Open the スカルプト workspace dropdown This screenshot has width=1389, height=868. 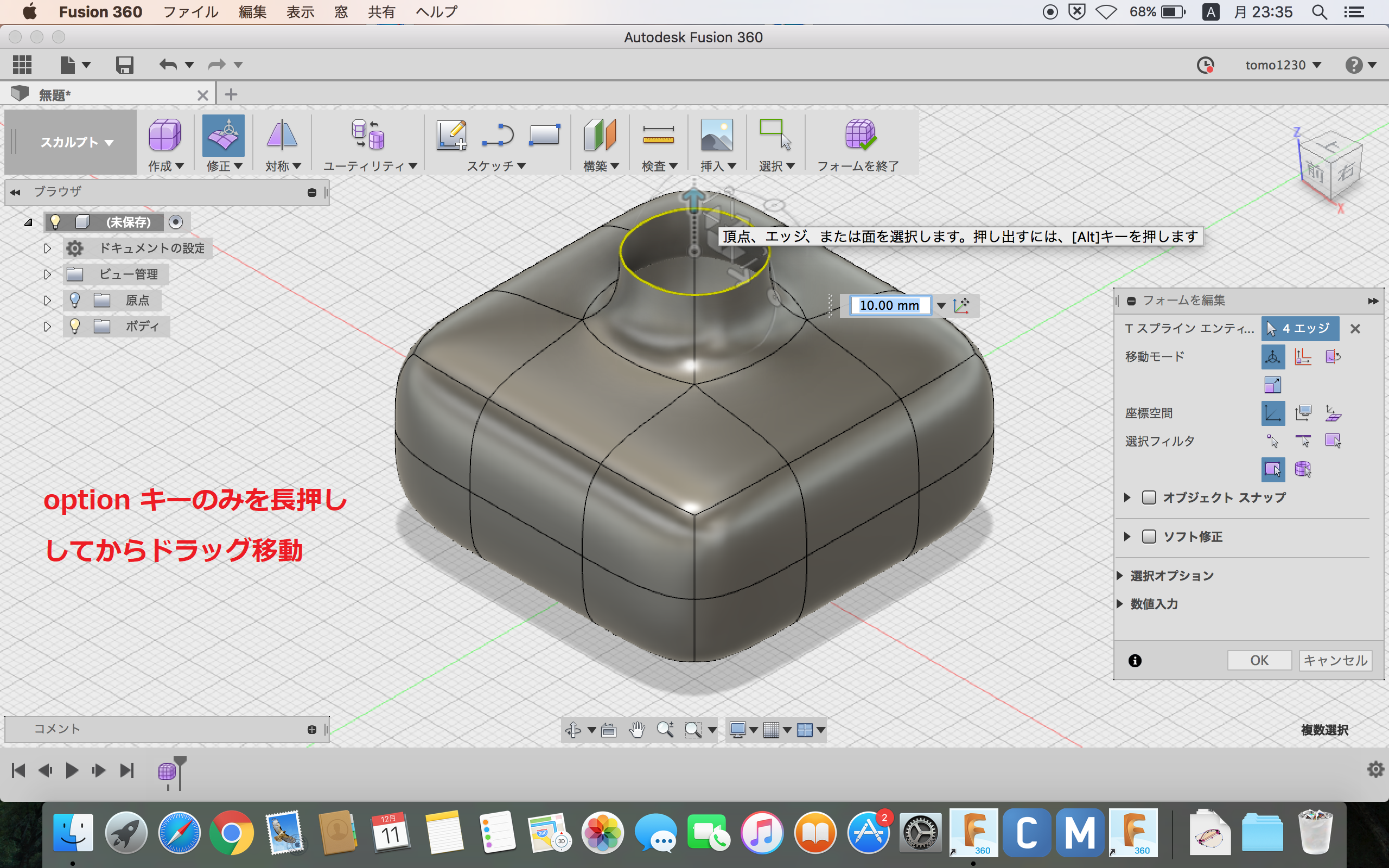click(77, 142)
